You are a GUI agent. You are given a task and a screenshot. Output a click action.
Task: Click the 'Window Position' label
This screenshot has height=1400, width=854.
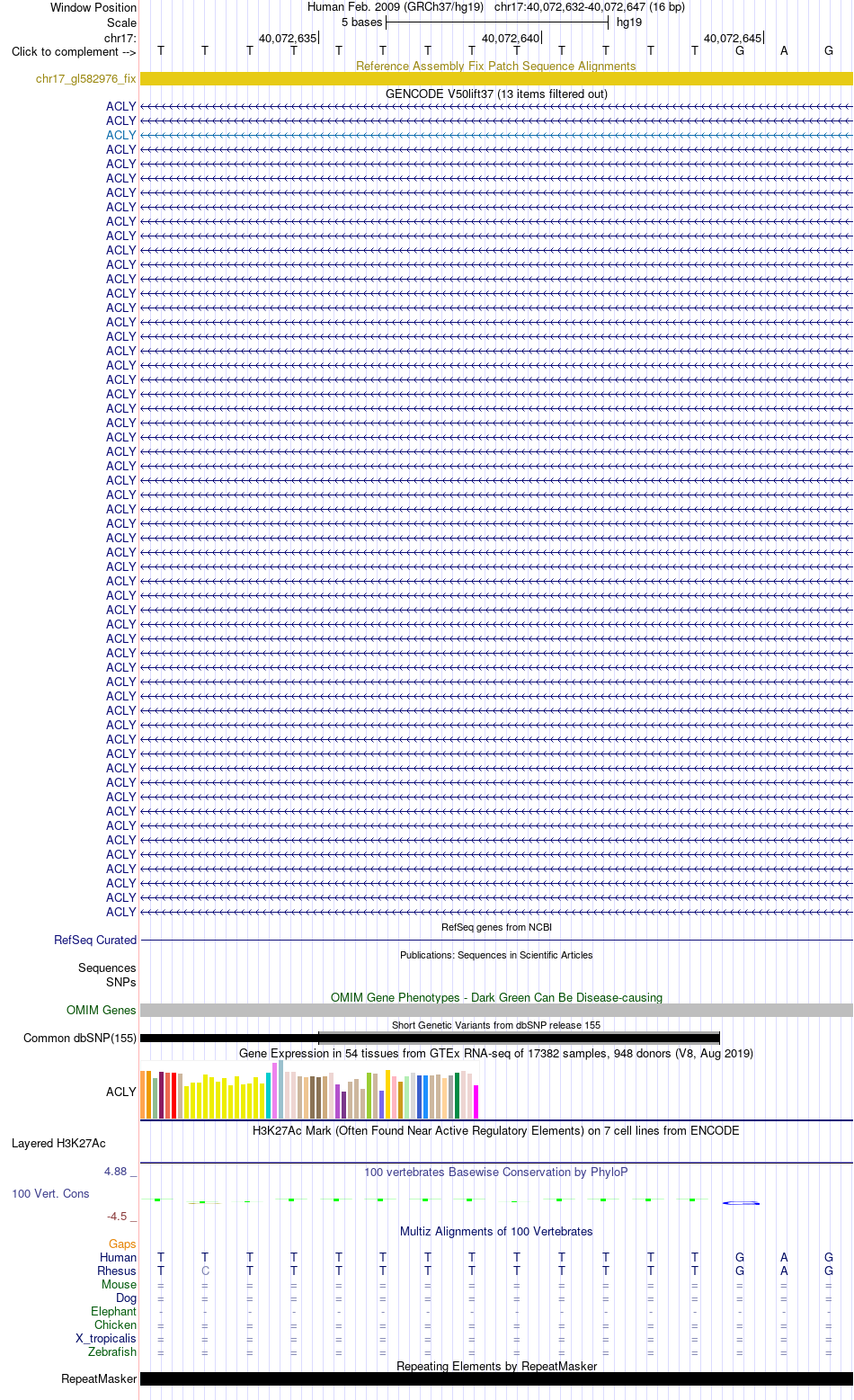pyautogui.click(x=93, y=7)
